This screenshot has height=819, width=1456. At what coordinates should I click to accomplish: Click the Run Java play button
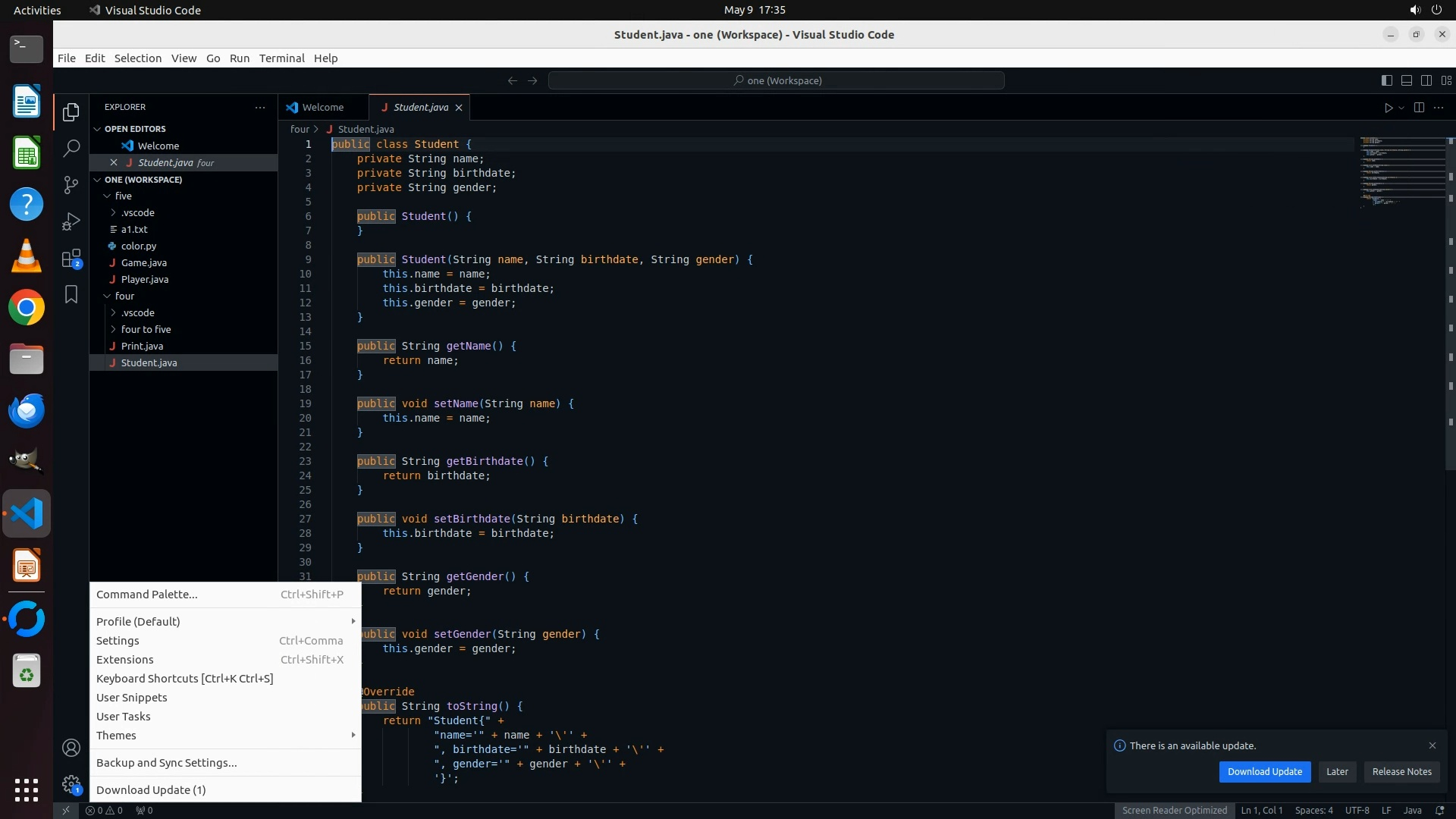click(x=1388, y=108)
